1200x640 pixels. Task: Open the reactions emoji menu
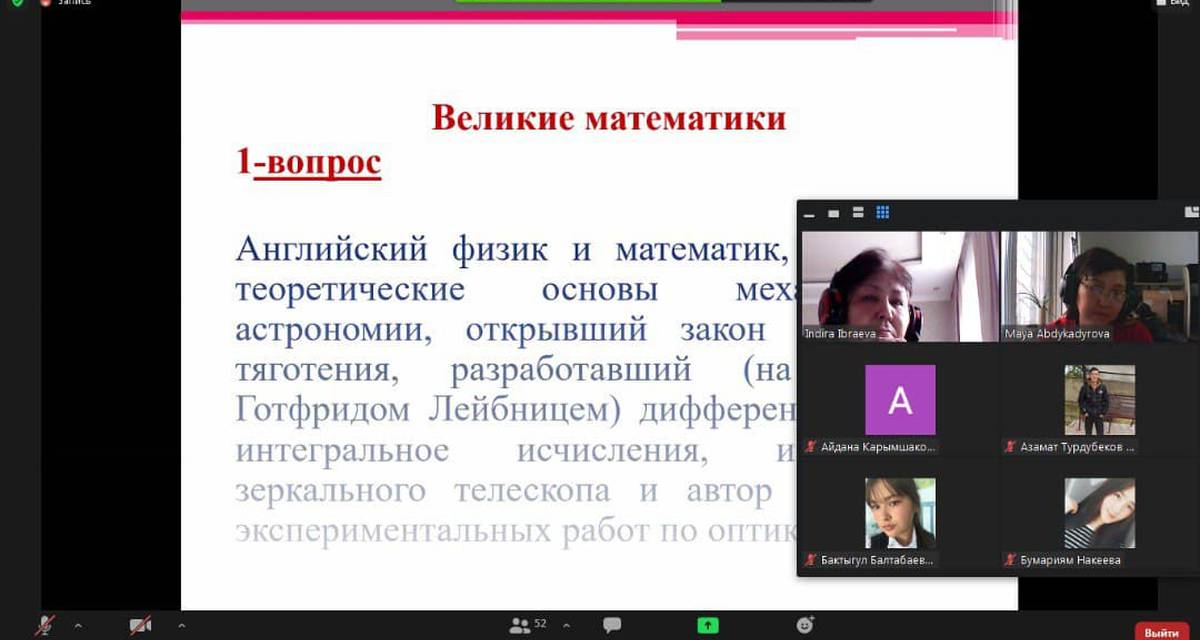[805, 625]
